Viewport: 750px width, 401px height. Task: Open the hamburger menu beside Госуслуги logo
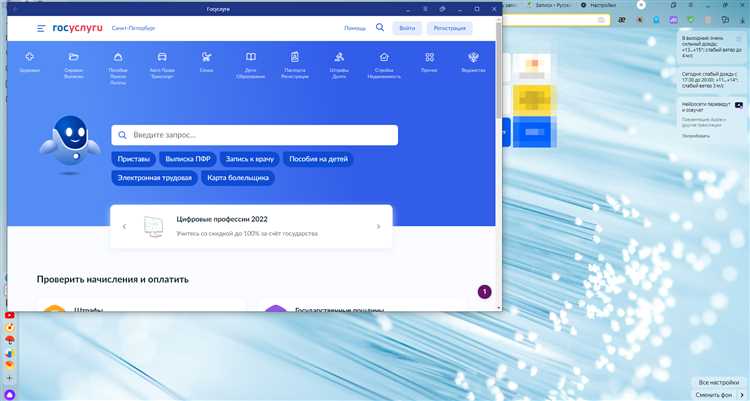(40, 29)
